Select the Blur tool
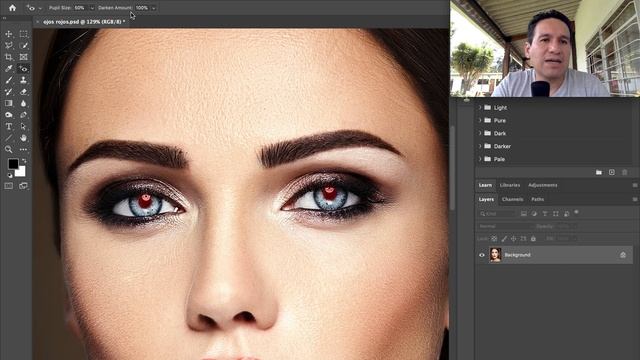This screenshot has width=640, height=360. (24, 103)
